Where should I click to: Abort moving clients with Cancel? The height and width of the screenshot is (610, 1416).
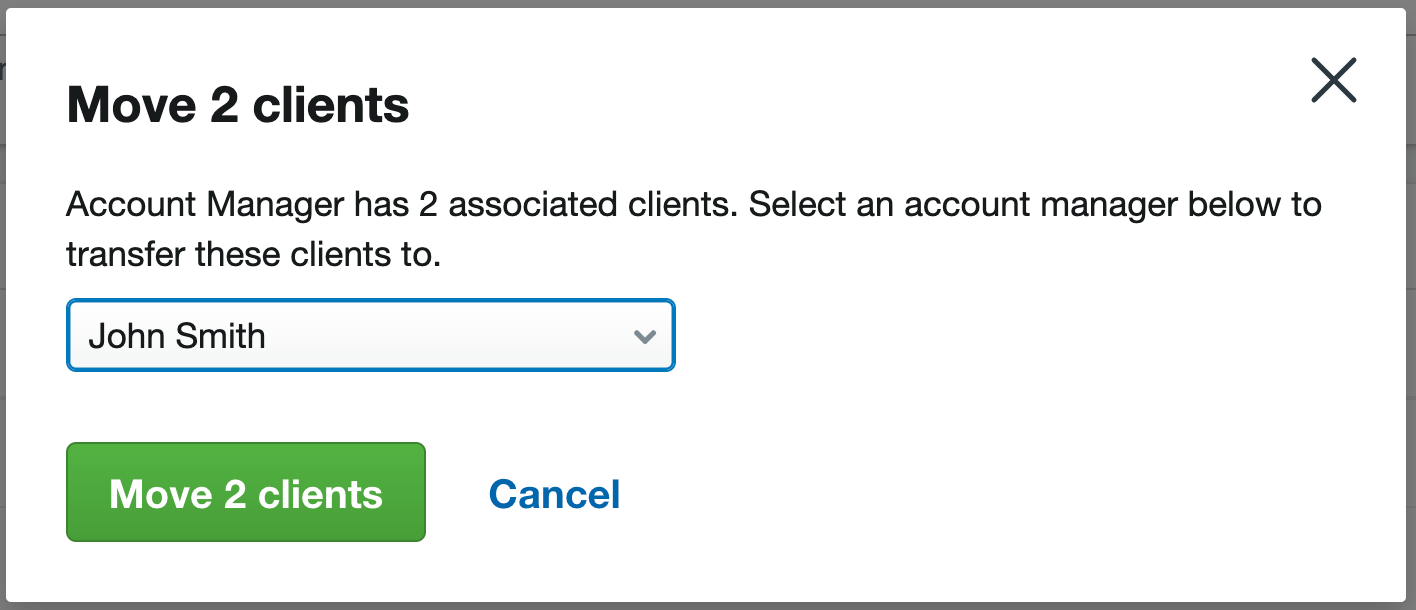pyautogui.click(x=554, y=494)
